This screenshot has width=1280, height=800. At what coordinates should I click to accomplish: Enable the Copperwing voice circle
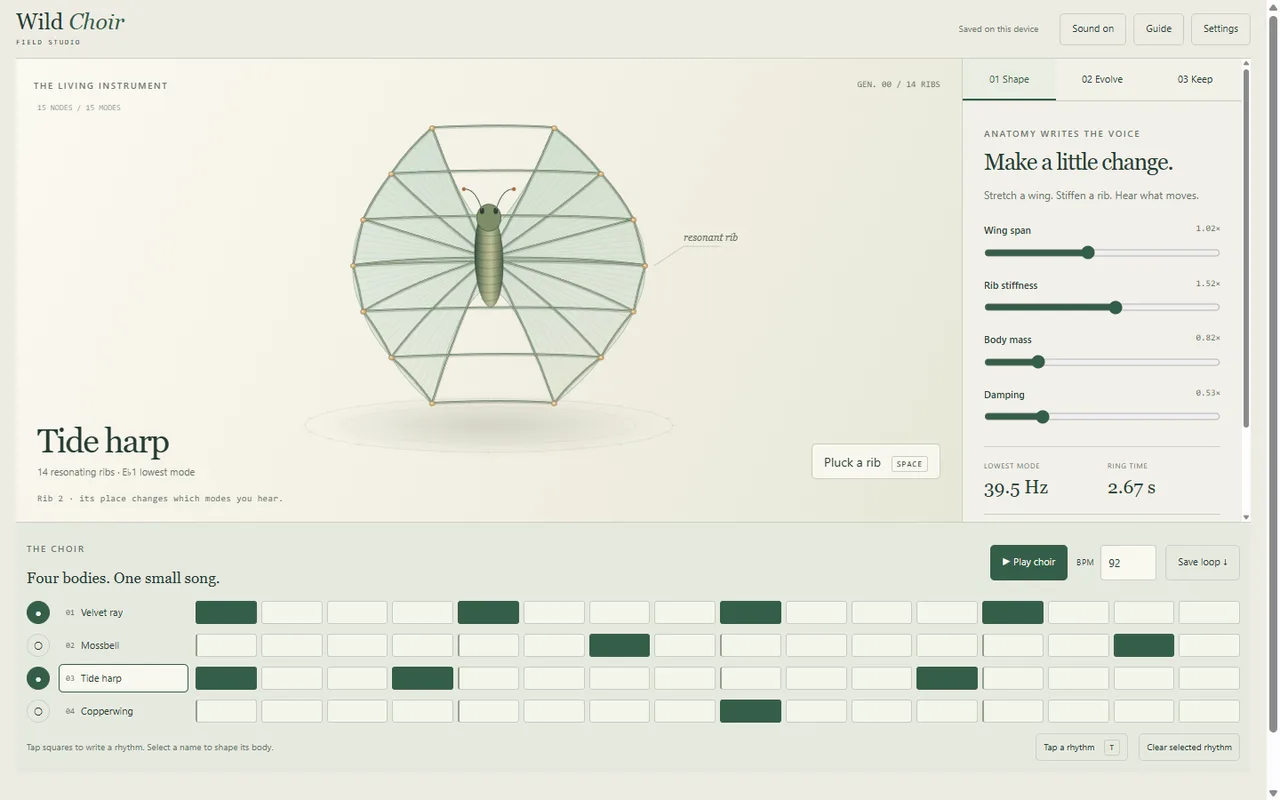pos(38,712)
